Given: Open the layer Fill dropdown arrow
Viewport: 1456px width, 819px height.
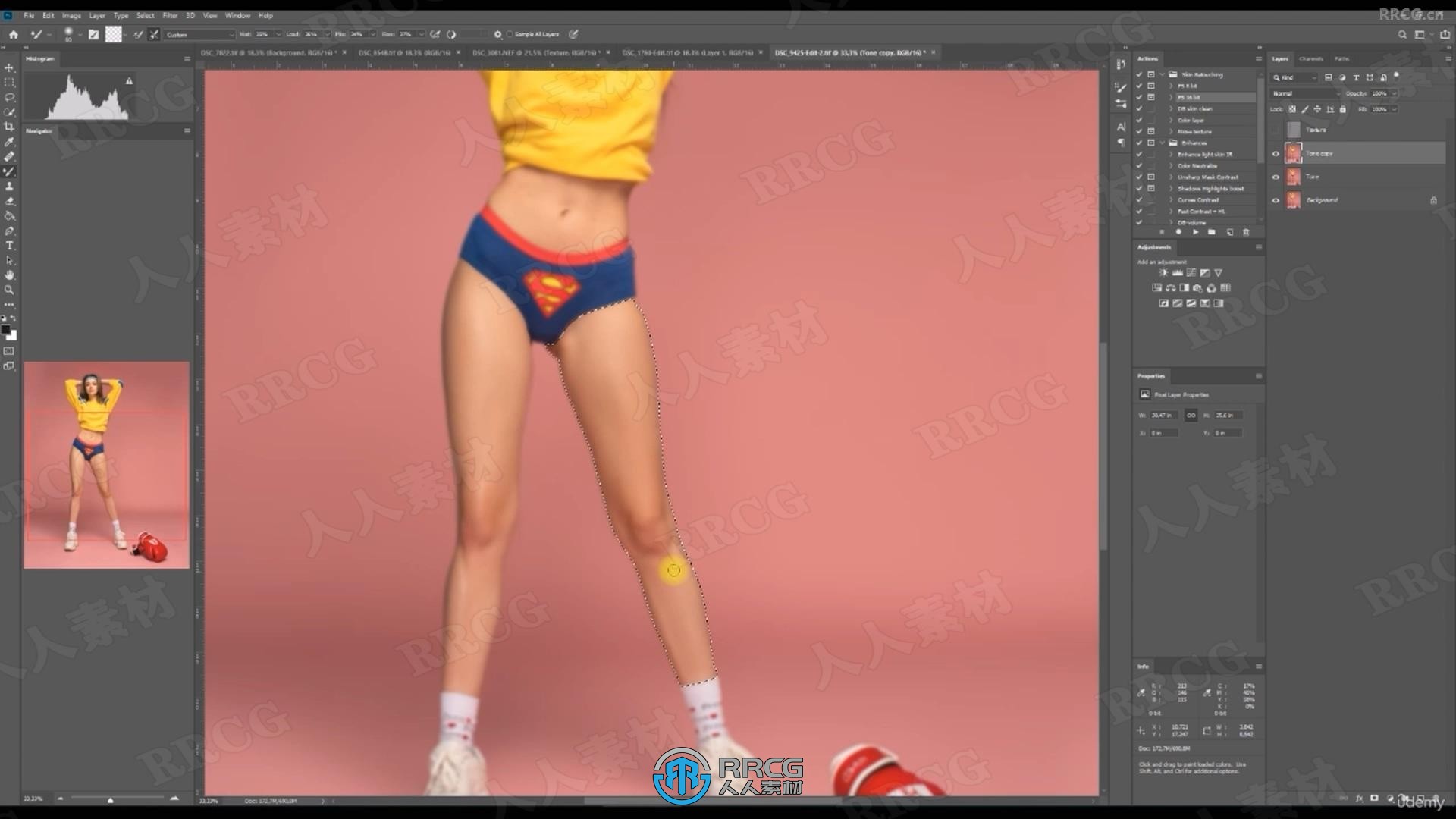Looking at the screenshot, I should [1394, 109].
